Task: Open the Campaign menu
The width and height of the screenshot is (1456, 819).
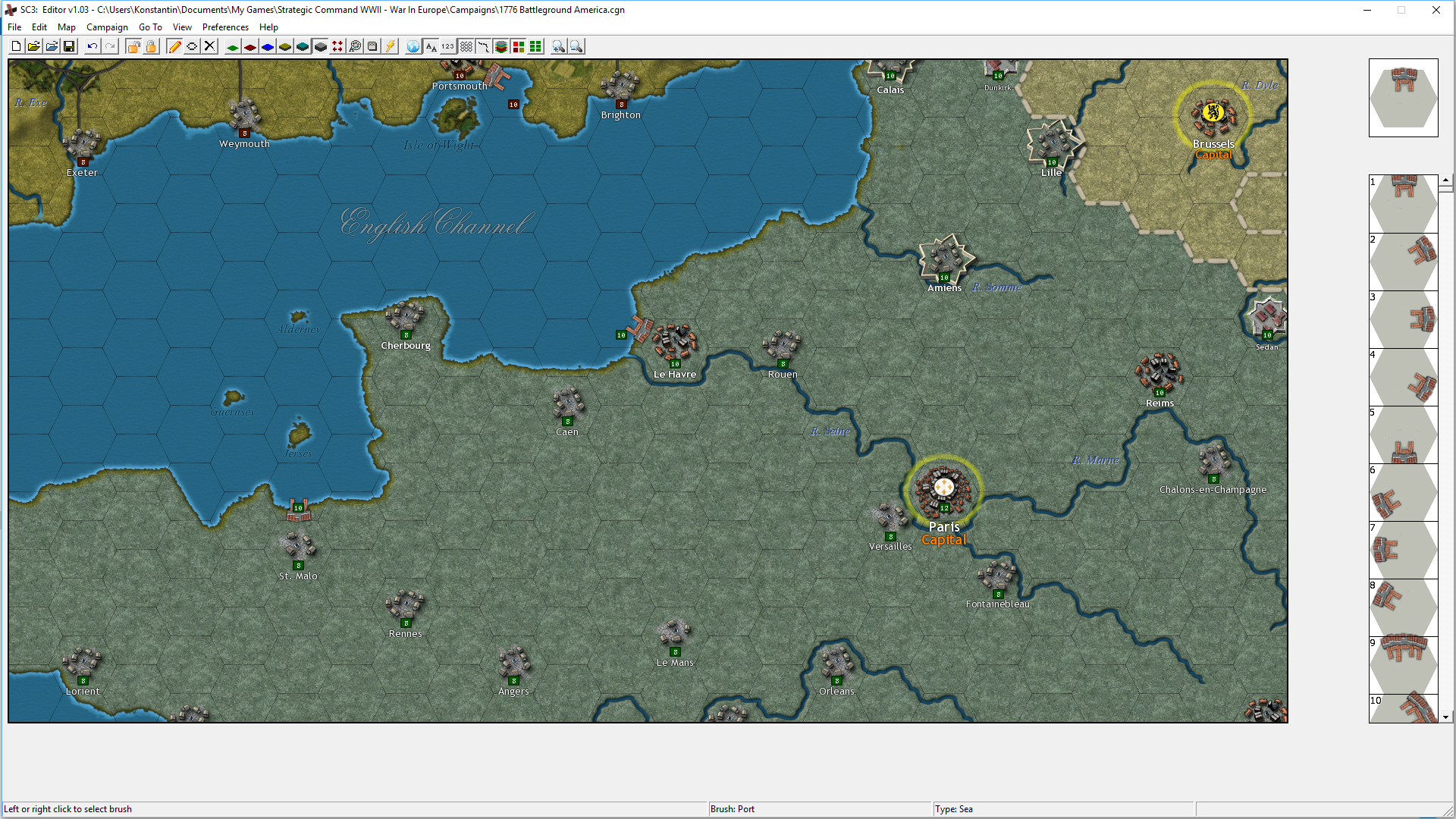Action: click(x=107, y=27)
